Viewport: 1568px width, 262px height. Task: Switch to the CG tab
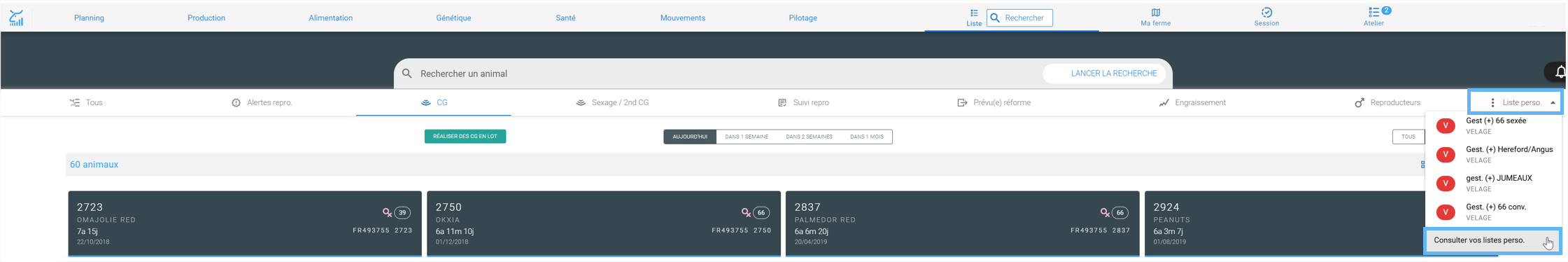(x=434, y=102)
